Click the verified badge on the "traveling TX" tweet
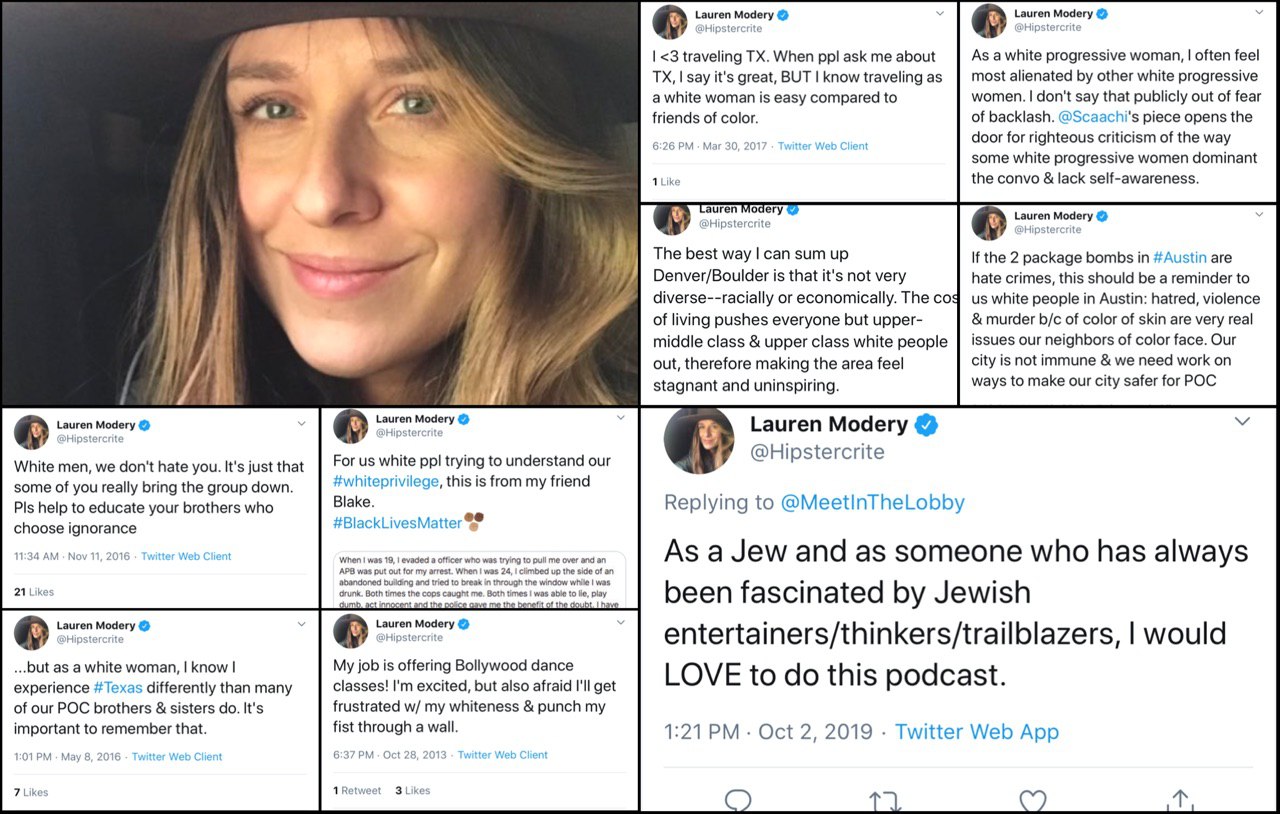Screen dimensions: 1280x814 [x=784, y=15]
